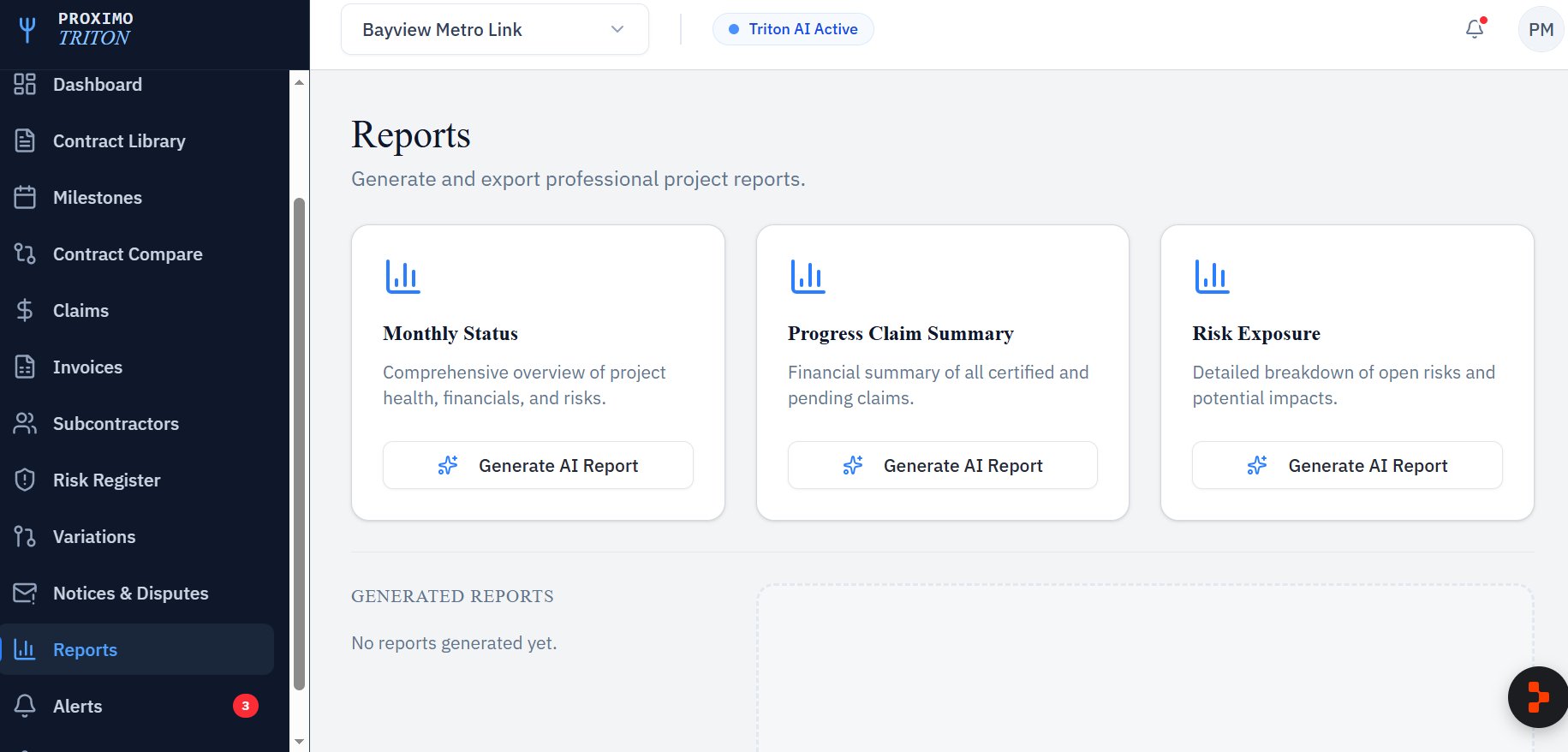The width and height of the screenshot is (1568, 752).
Task: Click the Generated Reports section heading
Action: tap(452, 596)
